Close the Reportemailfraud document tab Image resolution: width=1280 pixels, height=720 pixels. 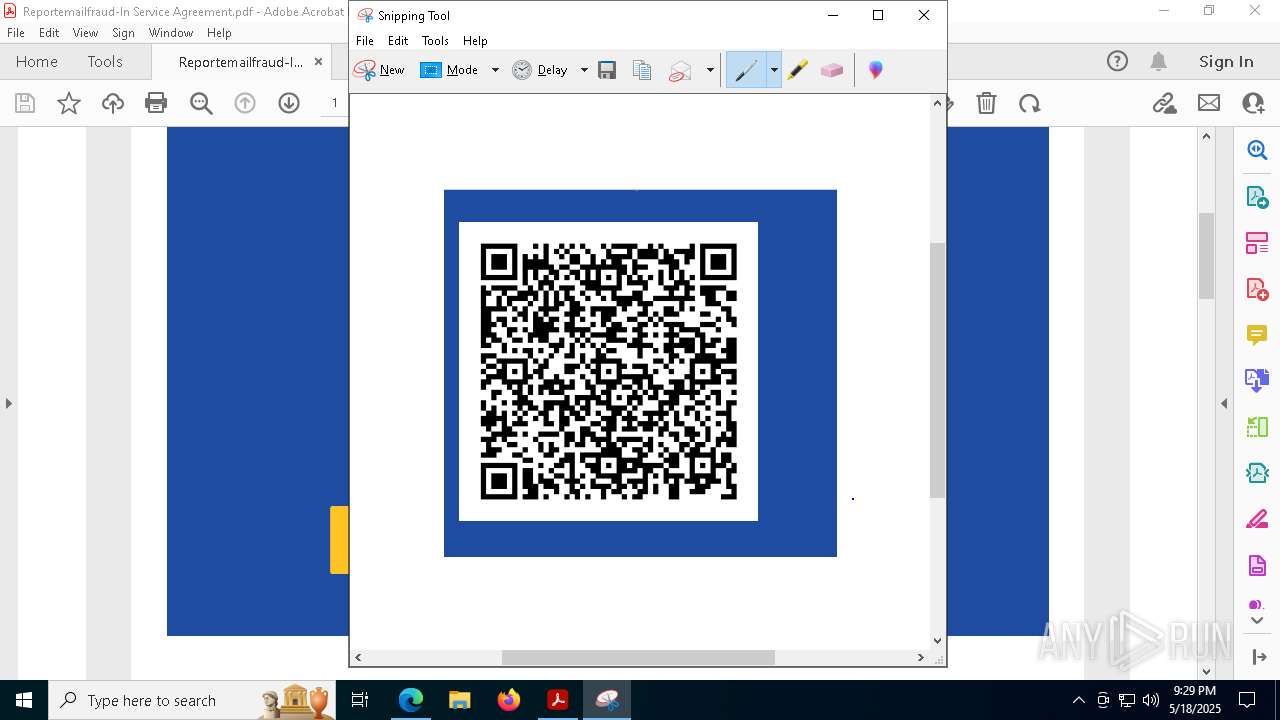[318, 62]
